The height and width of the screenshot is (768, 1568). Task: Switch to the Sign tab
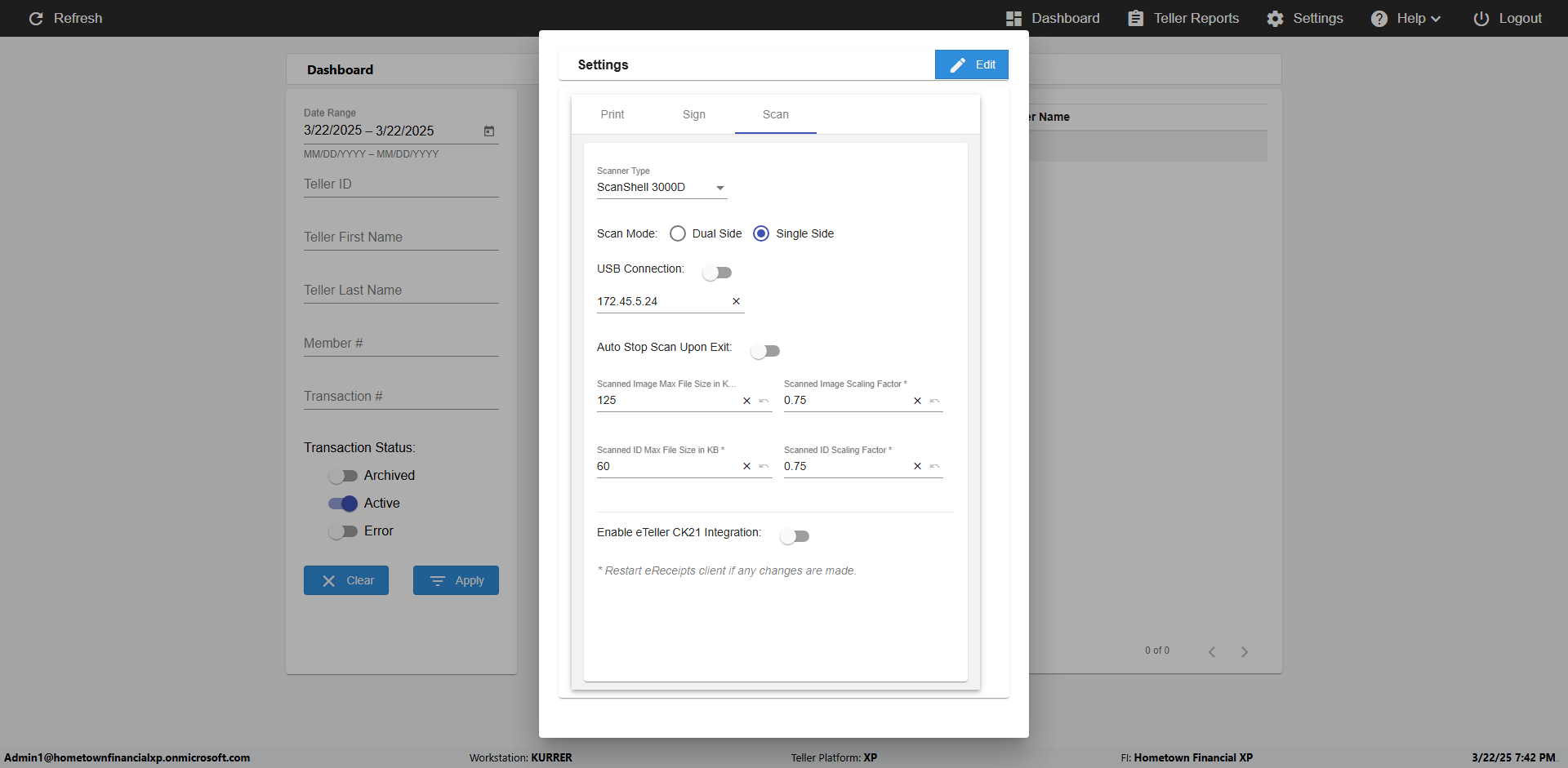tap(694, 114)
